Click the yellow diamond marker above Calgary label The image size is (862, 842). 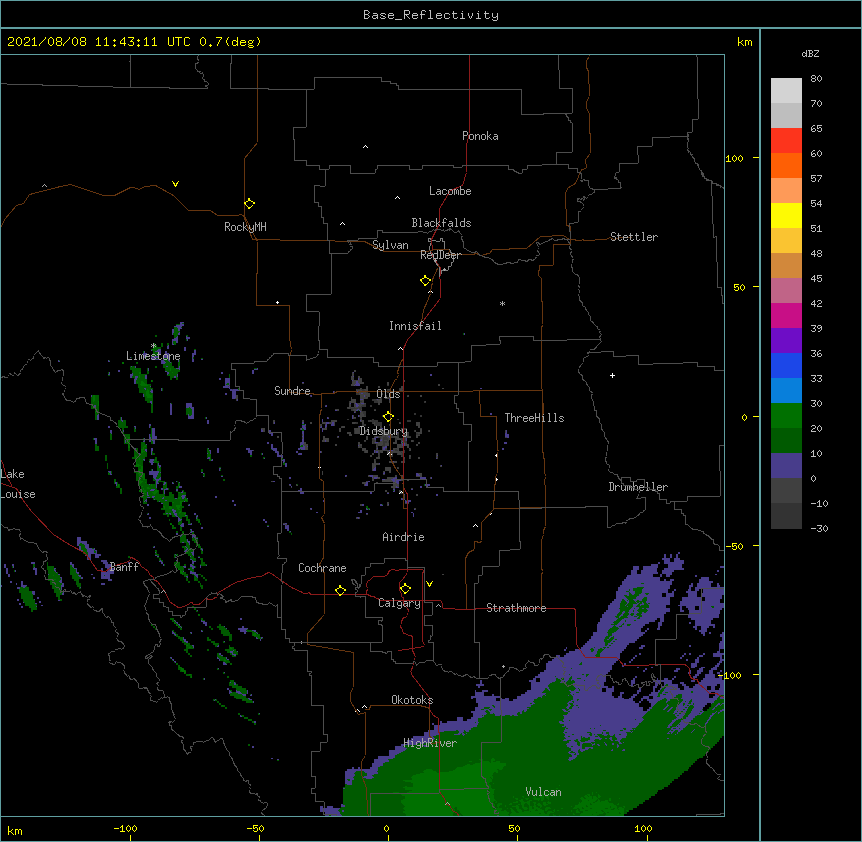(405, 589)
